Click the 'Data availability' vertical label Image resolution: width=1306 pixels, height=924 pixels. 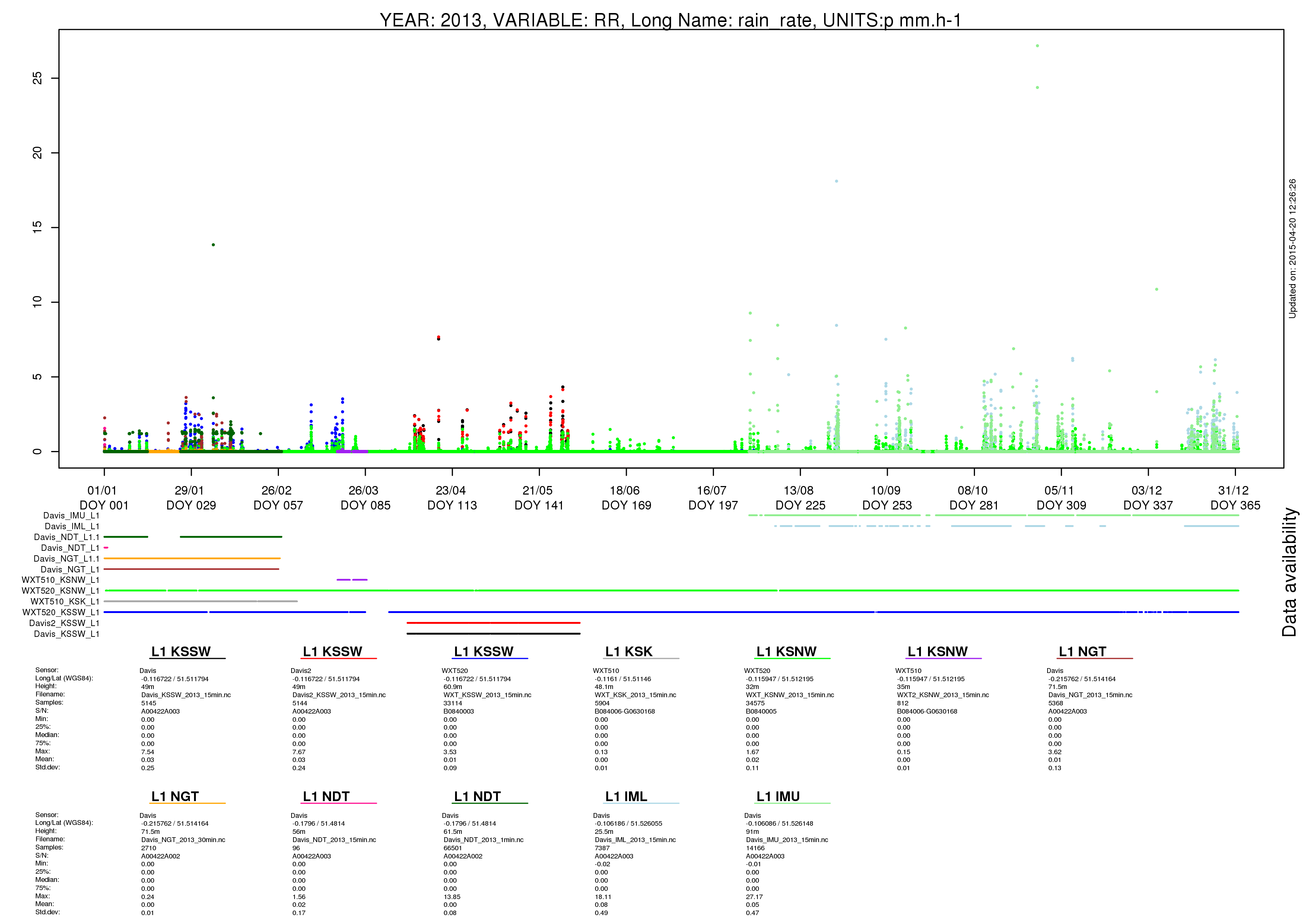1289,572
